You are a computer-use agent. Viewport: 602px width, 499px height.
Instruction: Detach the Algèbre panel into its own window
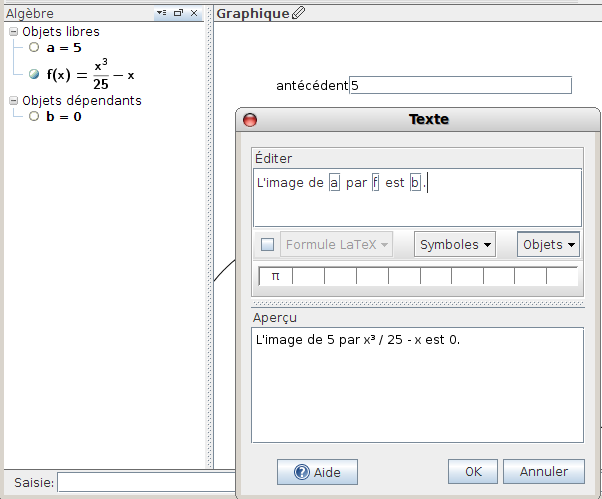[179, 13]
